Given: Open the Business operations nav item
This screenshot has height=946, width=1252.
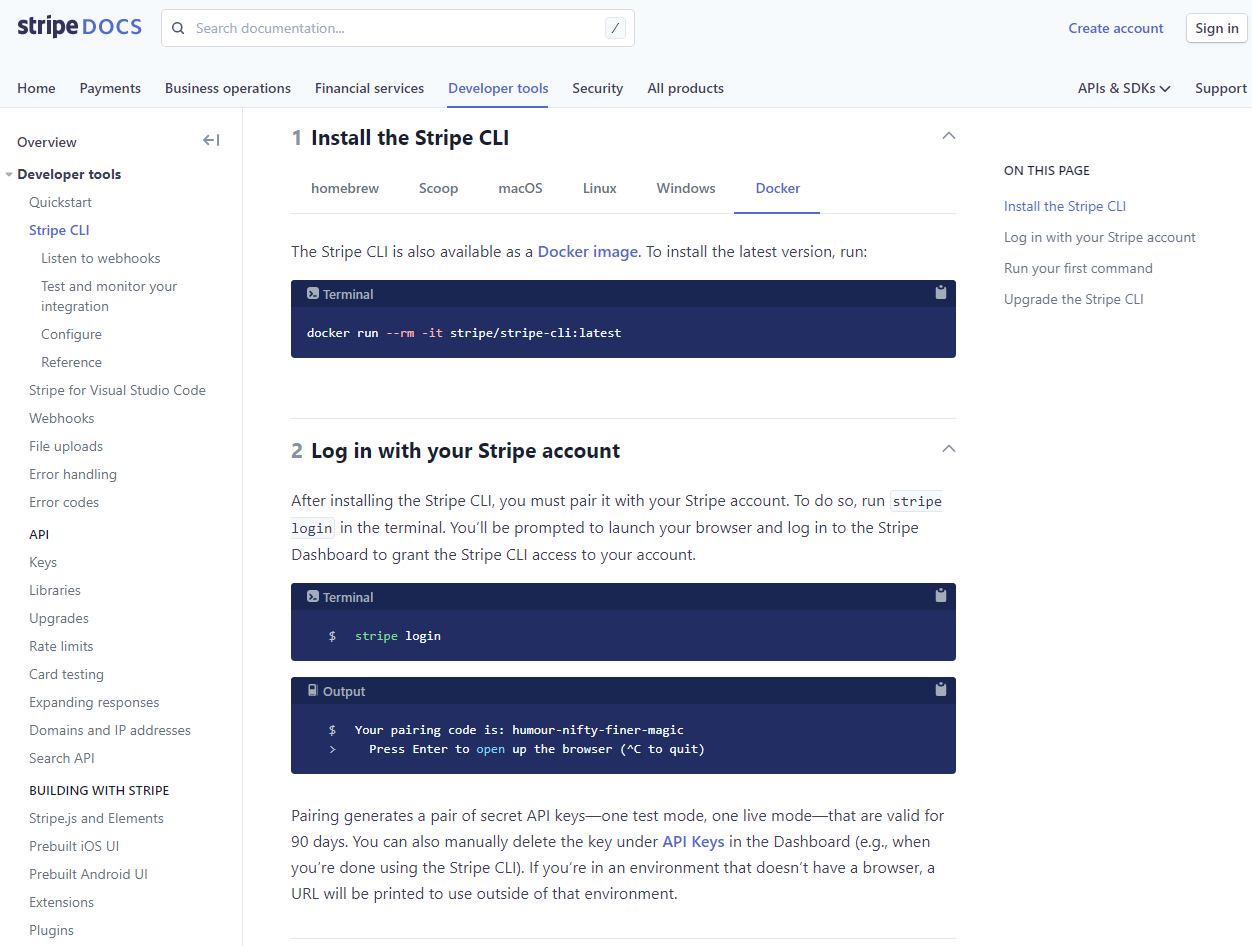Looking at the screenshot, I should pos(228,88).
